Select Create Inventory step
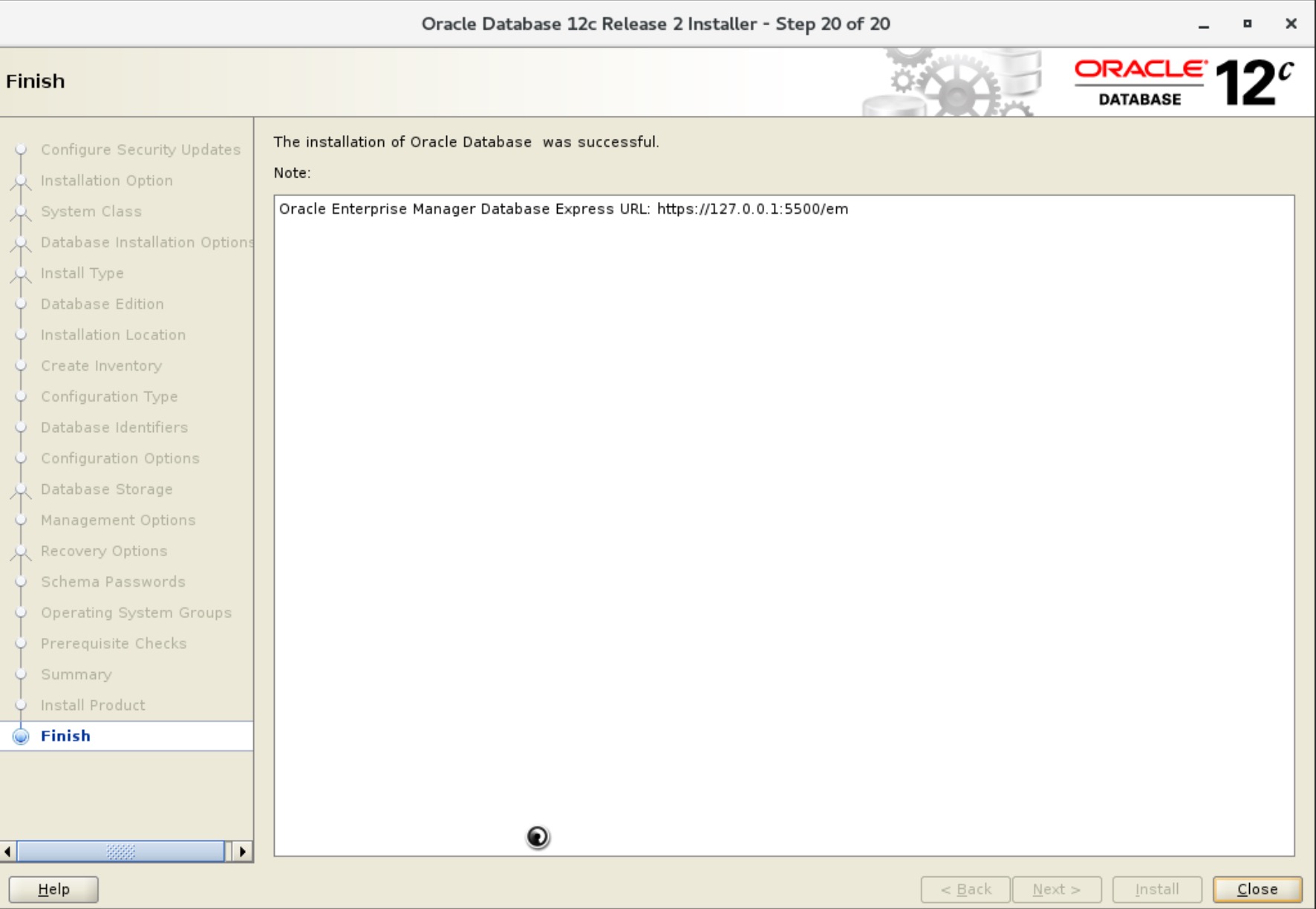The height and width of the screenshot is (909, 1316). (101, 365)
